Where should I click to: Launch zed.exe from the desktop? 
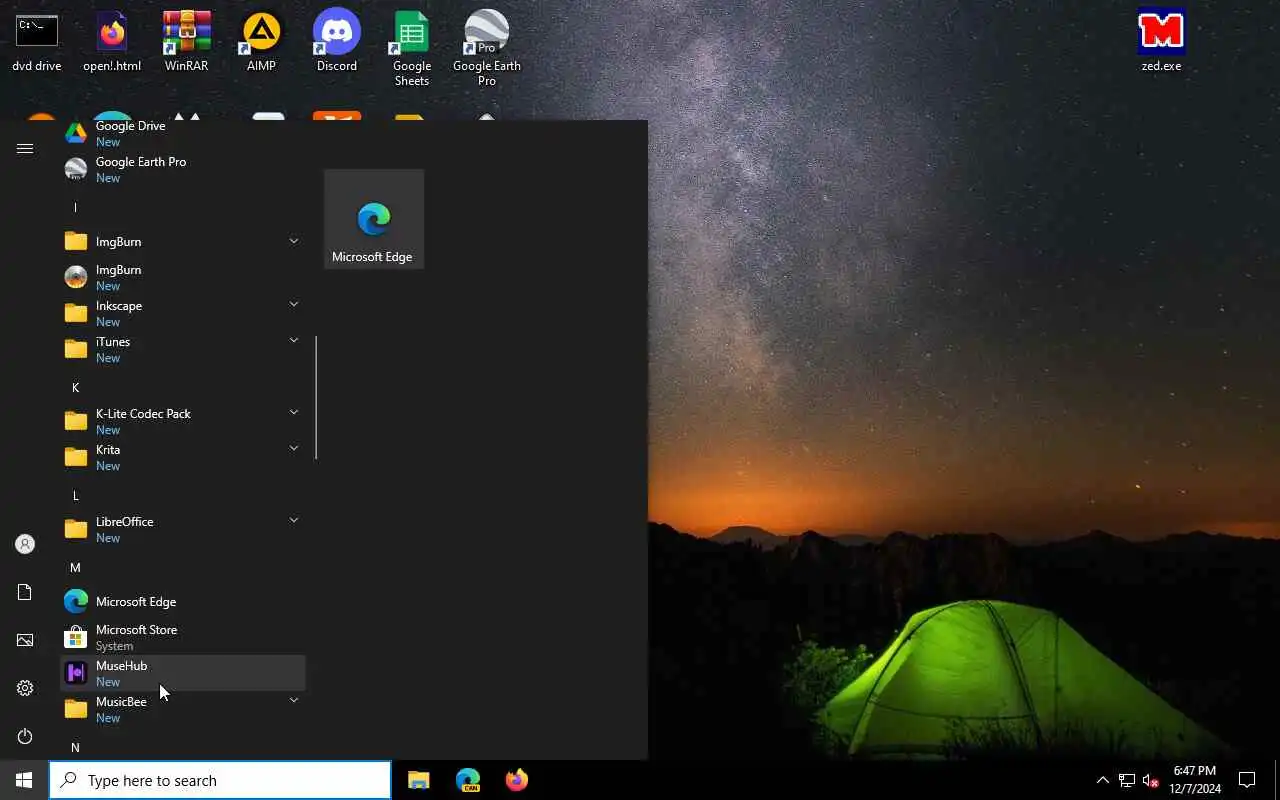tap(1161, 41)
